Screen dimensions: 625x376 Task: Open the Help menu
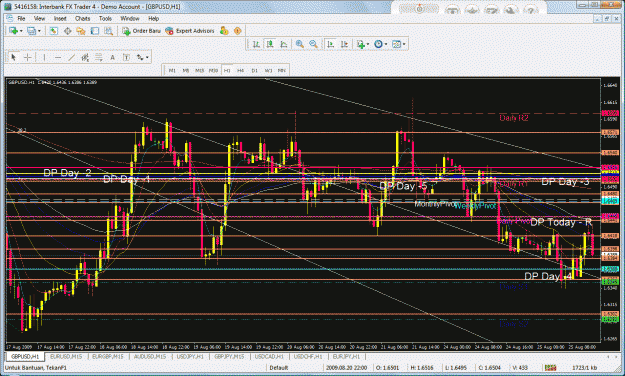click(x=153, y=18)
